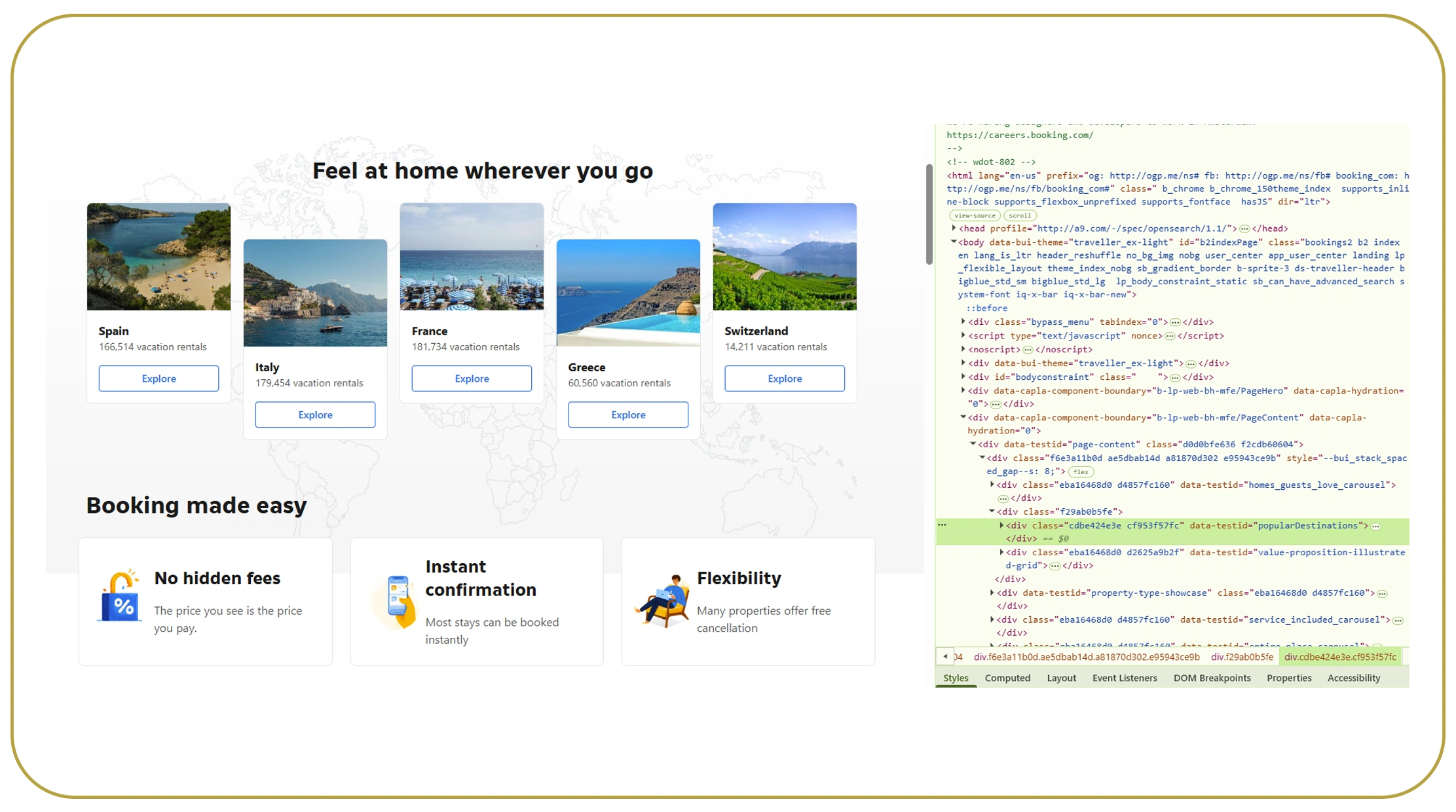This screenshot has width=1456, height=812.
Task: Click the Switzerland vineyard lake photo
Action: (x=785, y=257)
